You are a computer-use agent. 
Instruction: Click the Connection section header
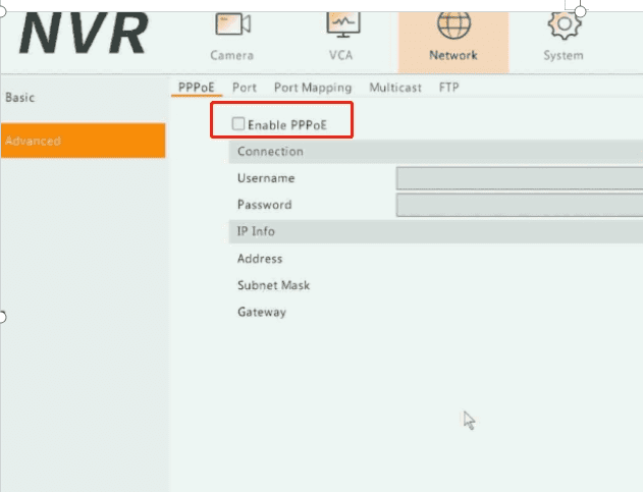click(270, 152)
